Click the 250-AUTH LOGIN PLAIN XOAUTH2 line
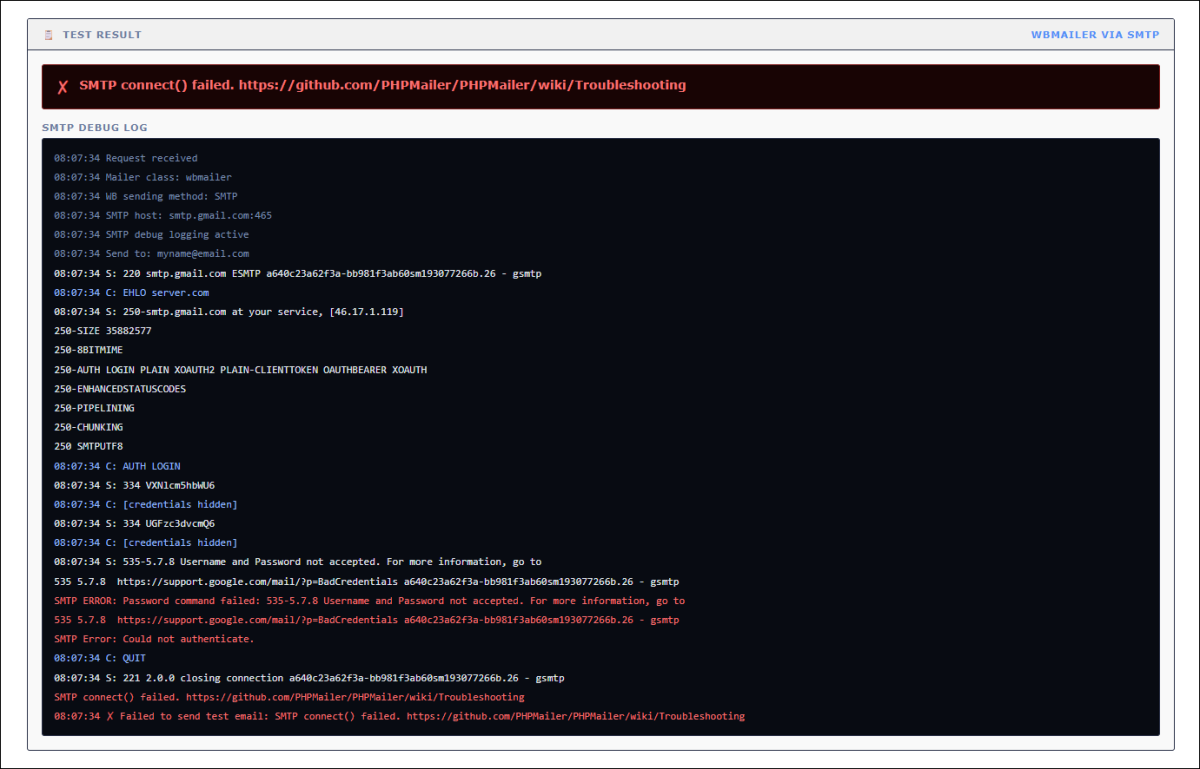The width and height of the screenshot is (1200, 769). tap(240, 370)
